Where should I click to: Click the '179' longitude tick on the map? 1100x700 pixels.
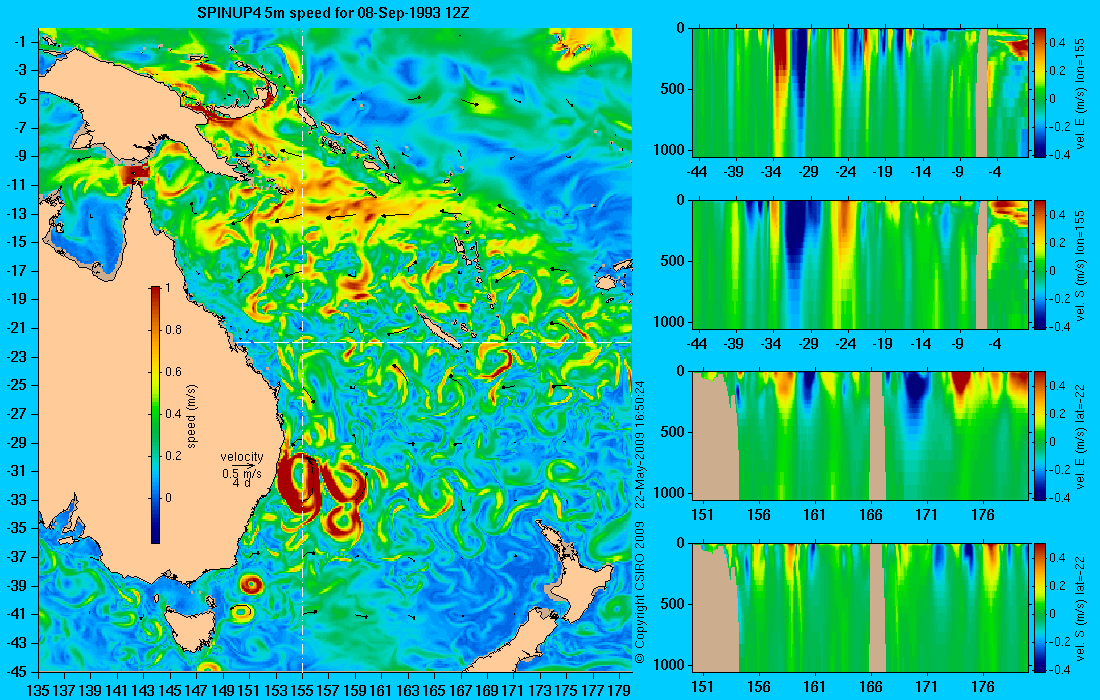pos(619,690)
